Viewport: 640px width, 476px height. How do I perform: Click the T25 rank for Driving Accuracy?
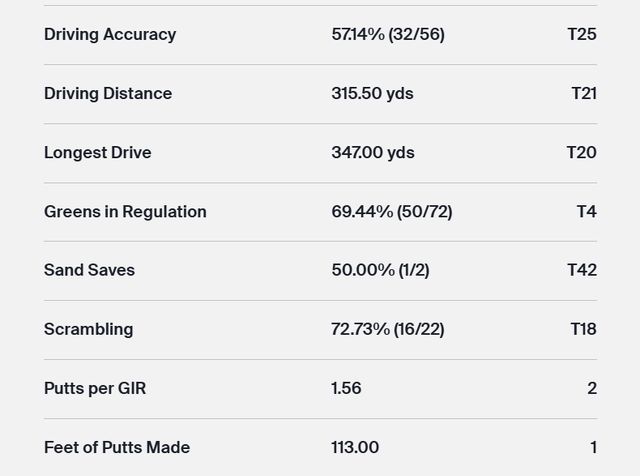581,34
